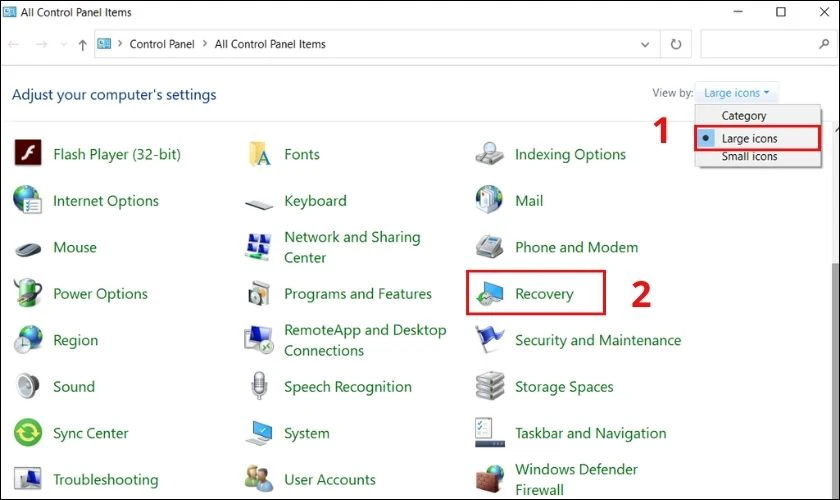Click the Recovery icon
This screenshot has height=500, width=840.
coord(489,293)
